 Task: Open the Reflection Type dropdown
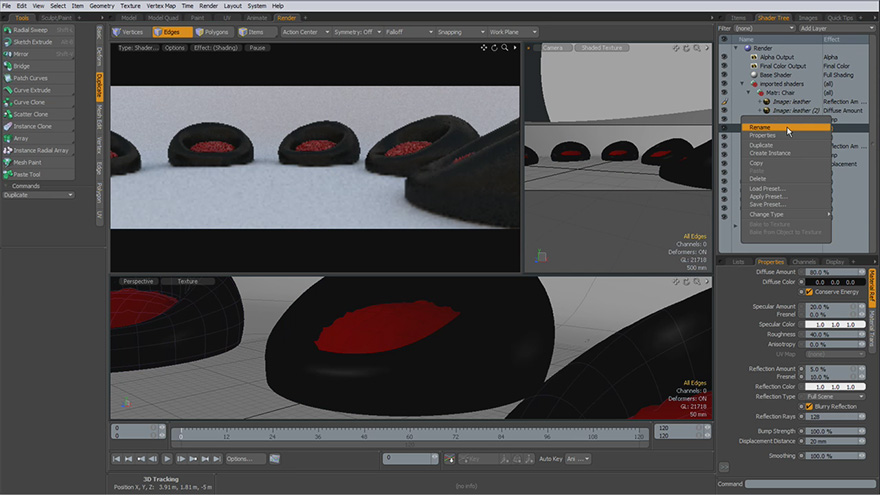click(835, 396)
